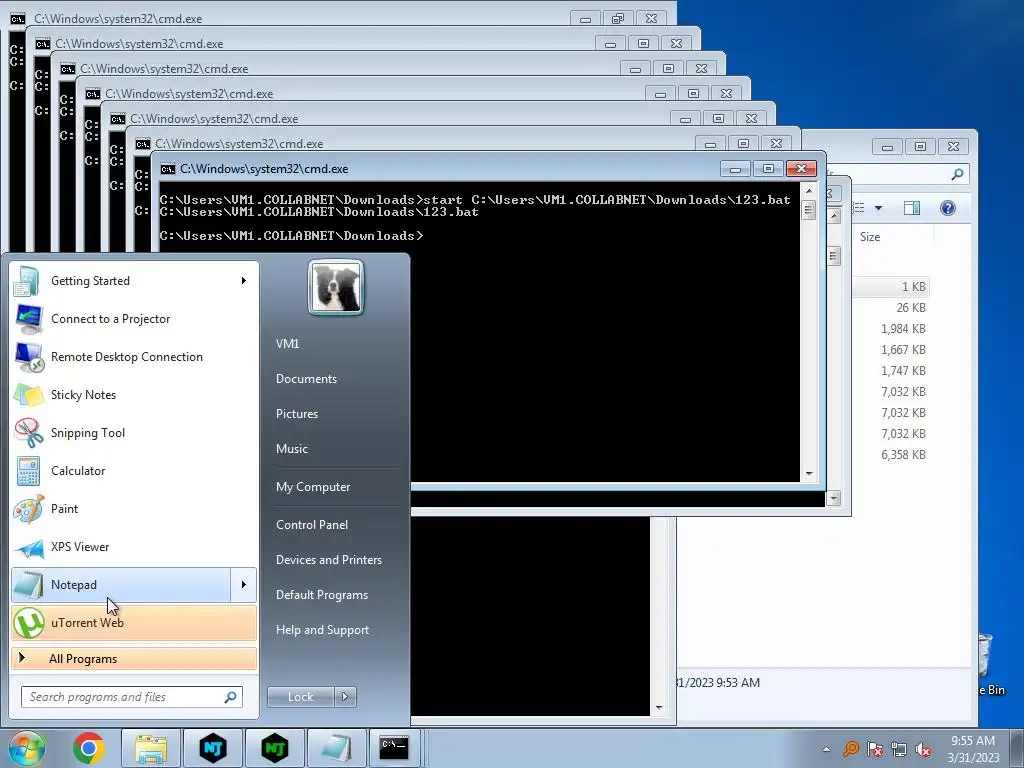The width and height of the screenshot is (1024, 768).
Task: Click the network tray icon
Action: [x=899, y=749]
